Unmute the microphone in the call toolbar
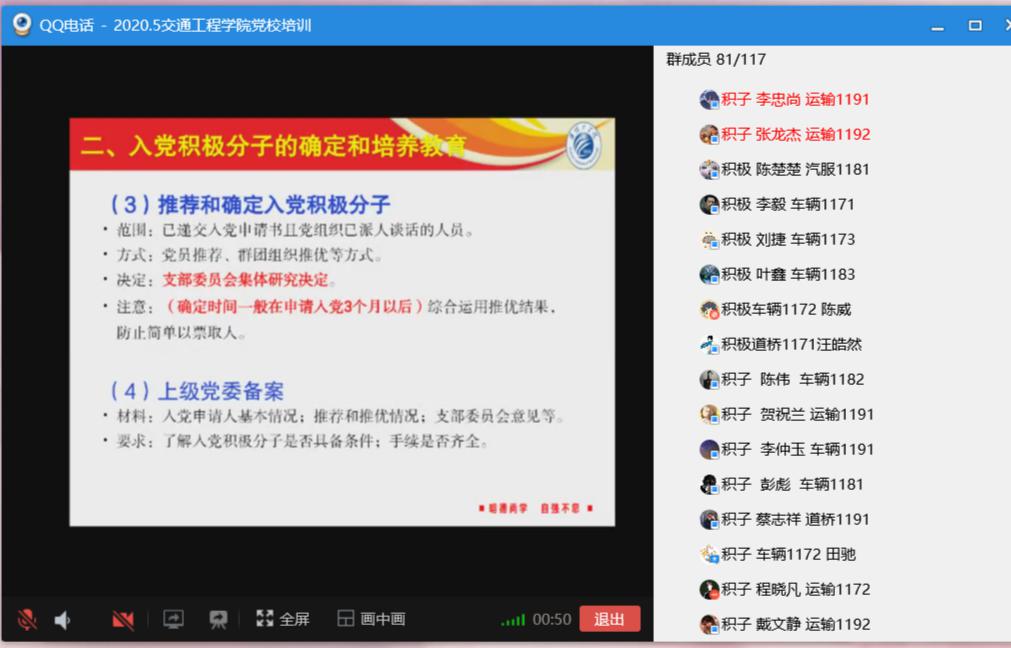The height and width of the screenshot is (648, 1011). tap(27, 620)
